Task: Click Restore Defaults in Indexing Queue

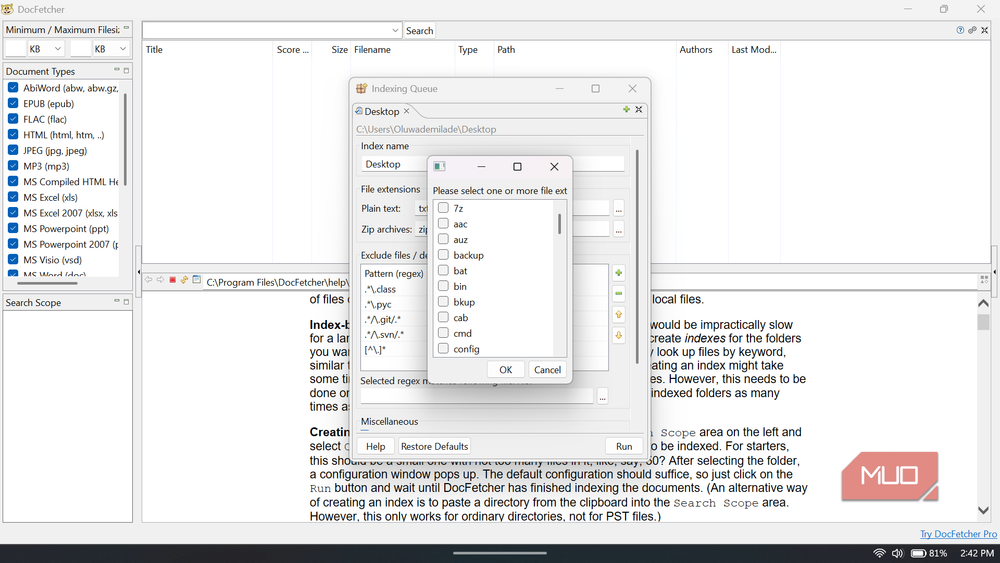Action: coord(434,446)
